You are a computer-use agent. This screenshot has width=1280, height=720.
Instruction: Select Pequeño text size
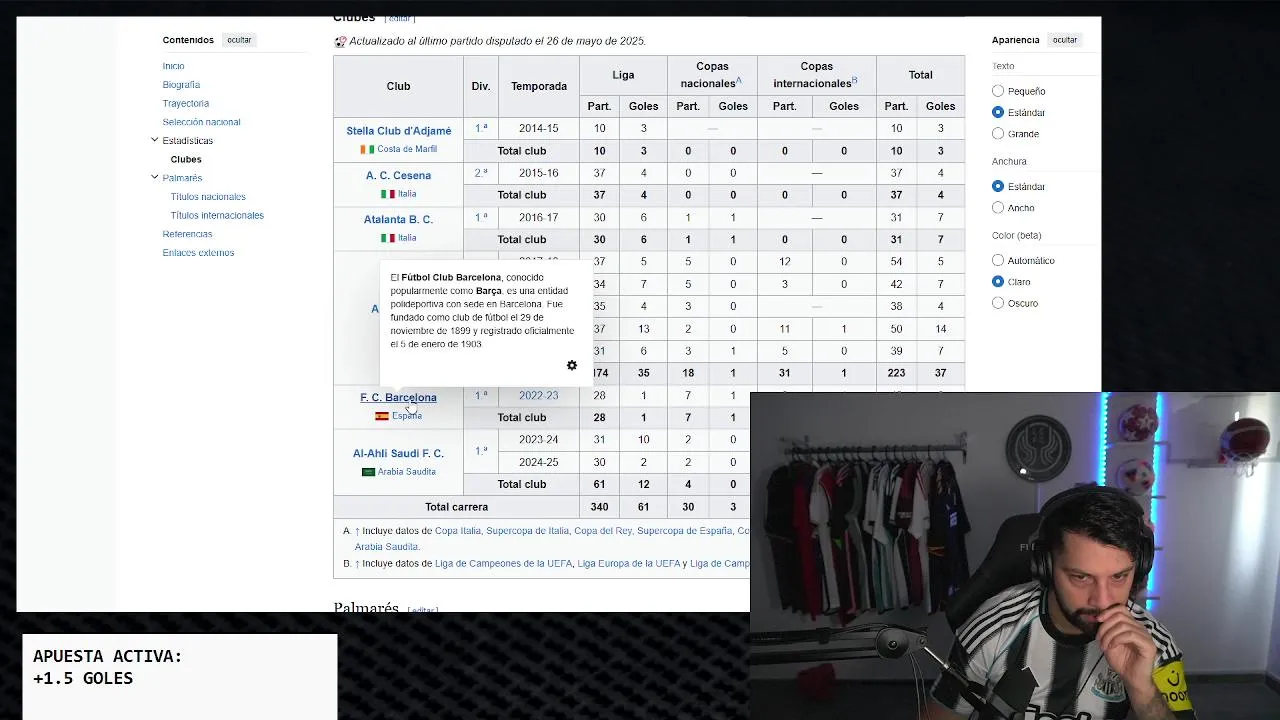click(x=998, y=91)
